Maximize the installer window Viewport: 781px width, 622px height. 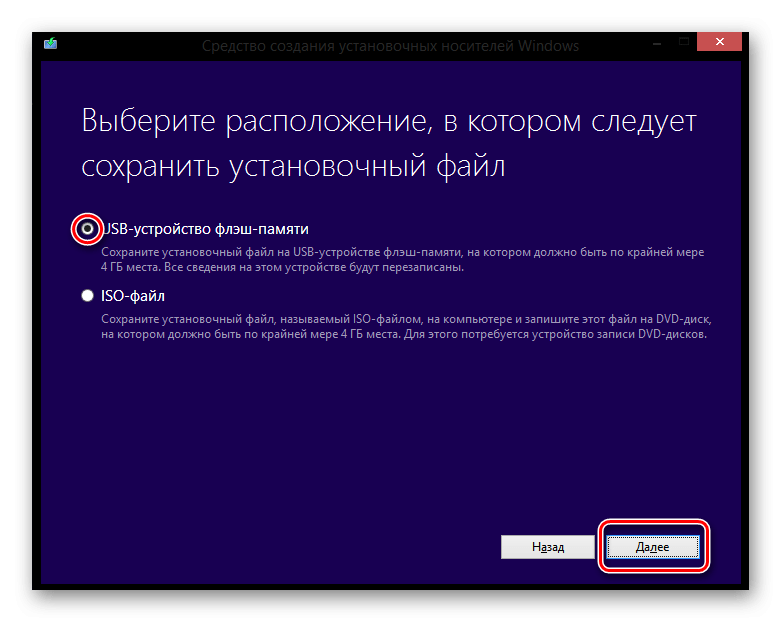coord(682,43)
